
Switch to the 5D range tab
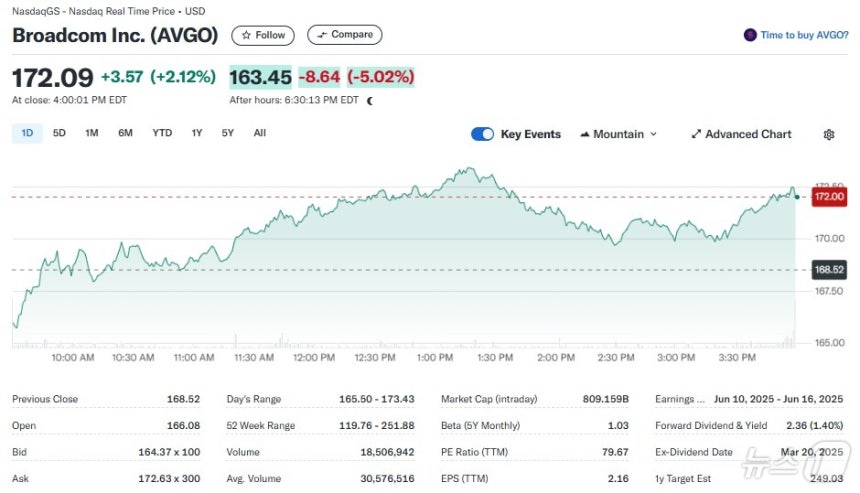point(59,133)
